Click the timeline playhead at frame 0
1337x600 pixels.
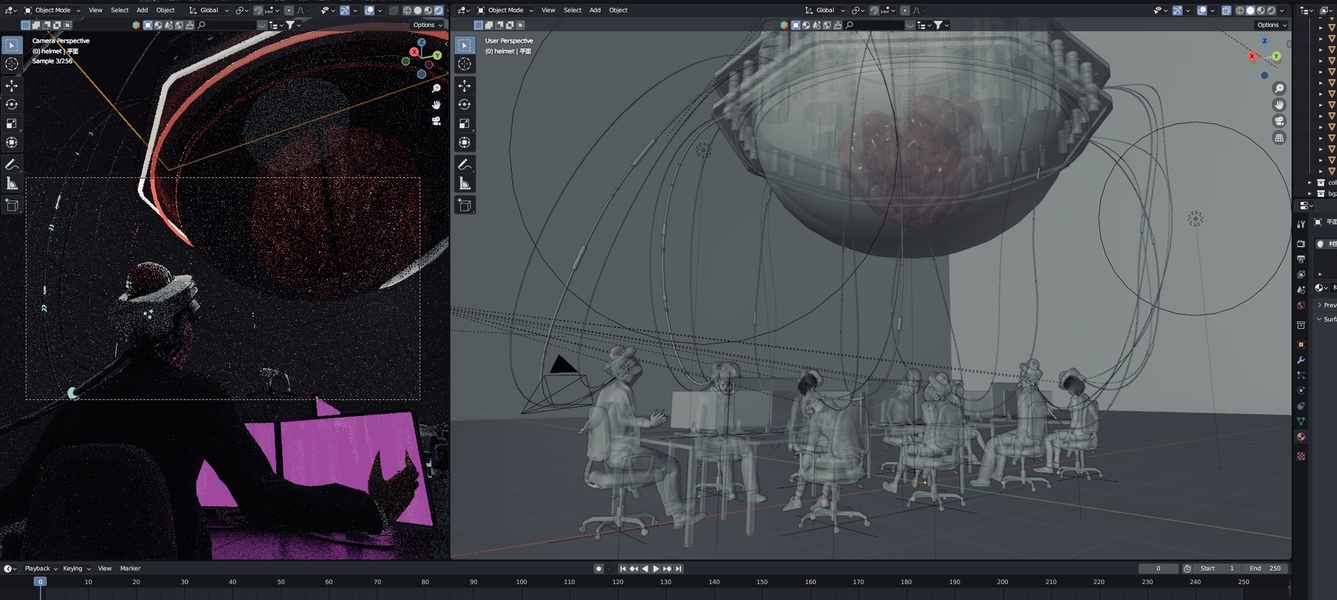pyautogui.click(x=40, y=581)
